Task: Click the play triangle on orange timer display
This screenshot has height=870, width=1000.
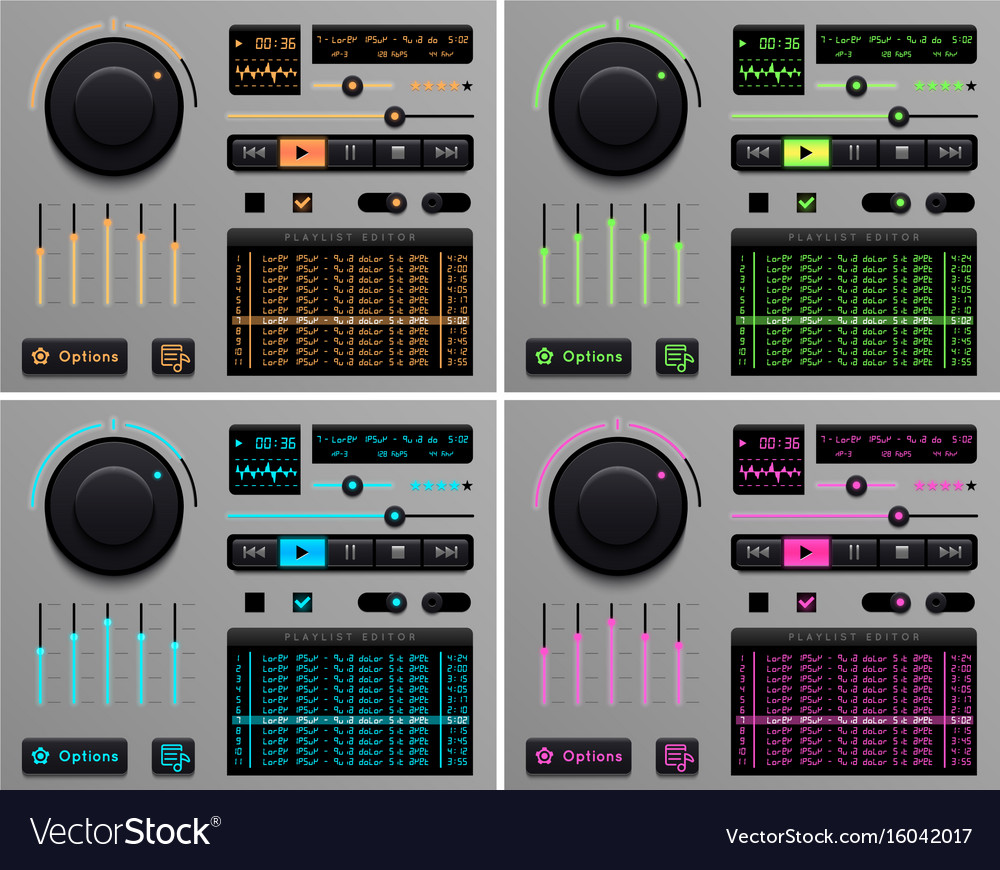Action: [x=238, y=43]
